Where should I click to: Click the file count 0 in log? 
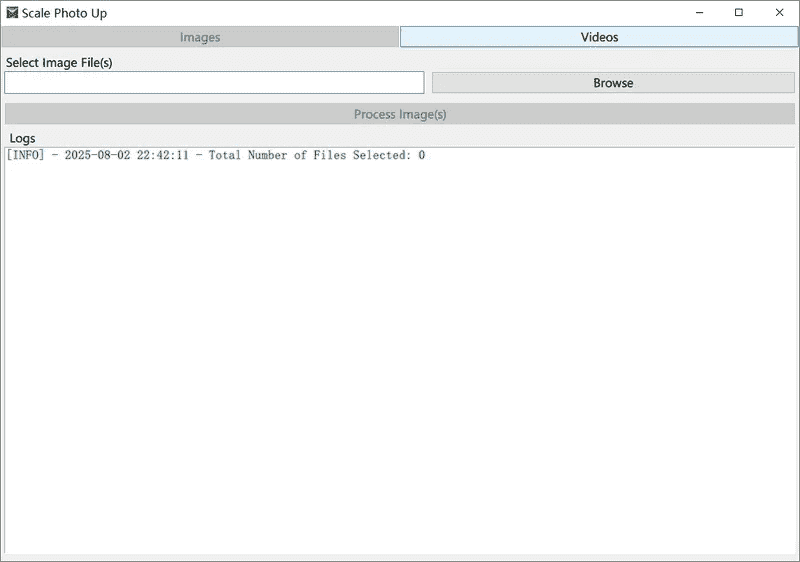[x=421, y=155]
